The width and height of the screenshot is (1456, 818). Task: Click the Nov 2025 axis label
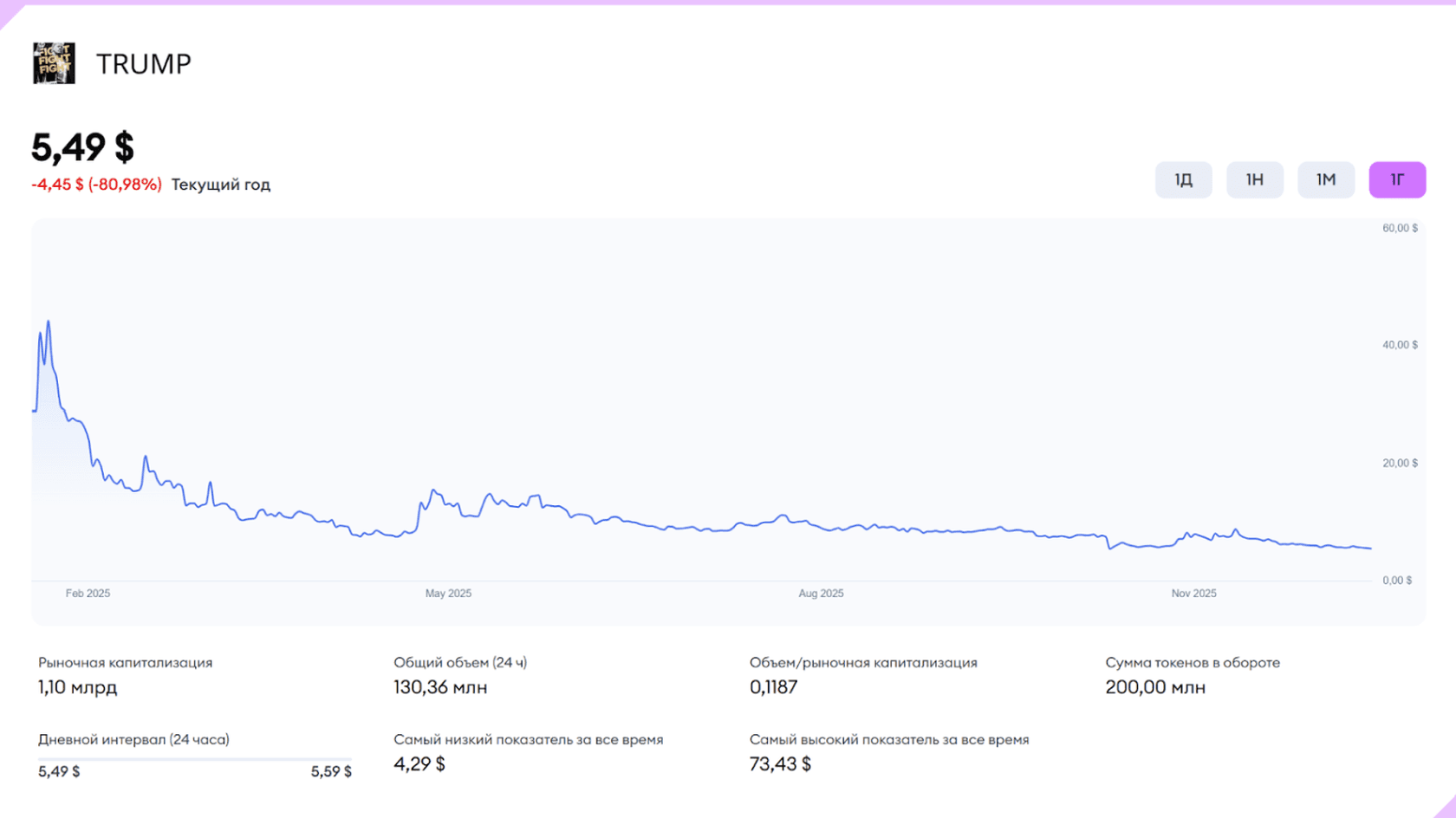[x=1193, y=593]
